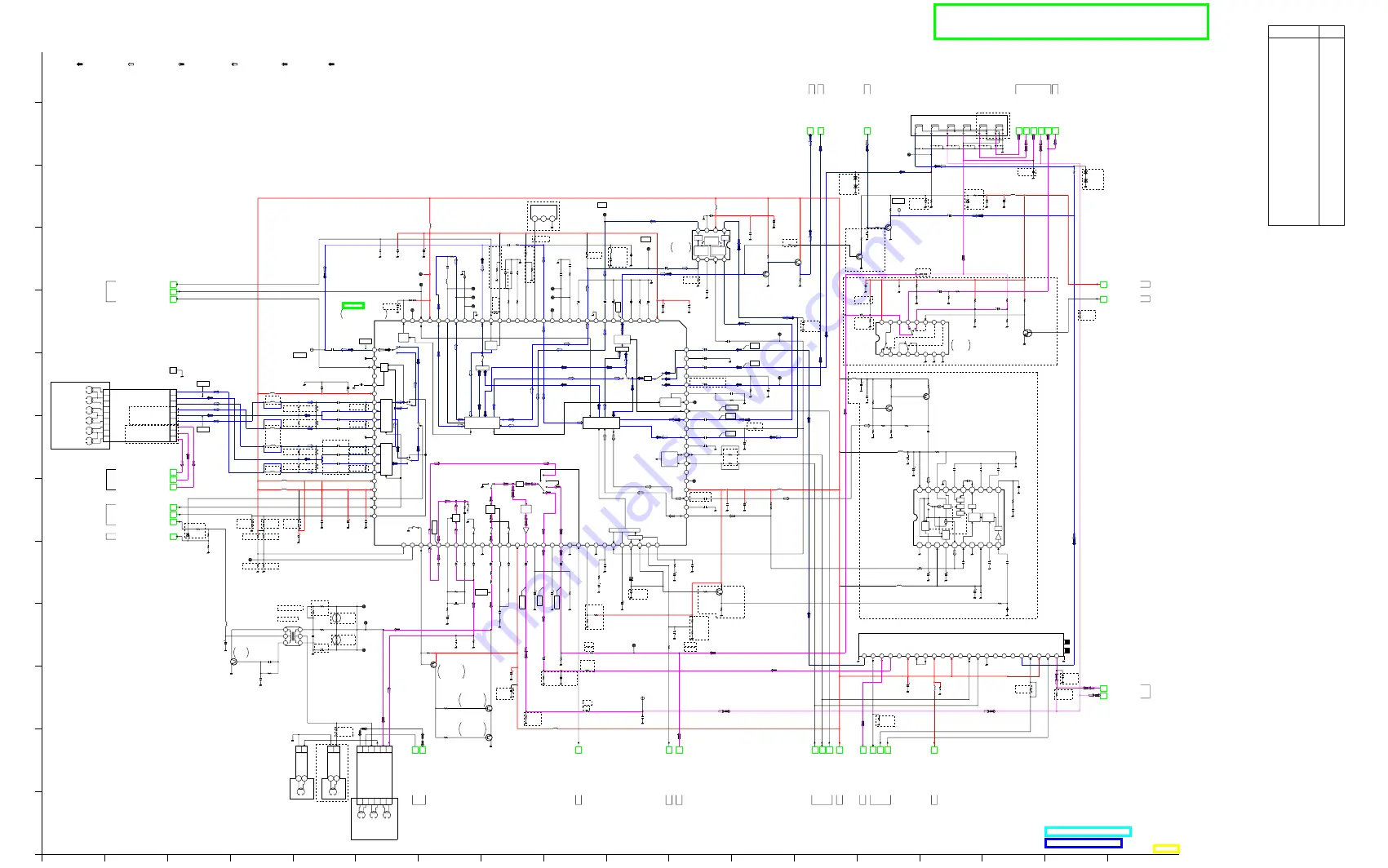Image resolution: width=1388 pixels, height=868 pixels.
Task: Click the empty two-column table at the upper right
Action: tap(1306, 126)
